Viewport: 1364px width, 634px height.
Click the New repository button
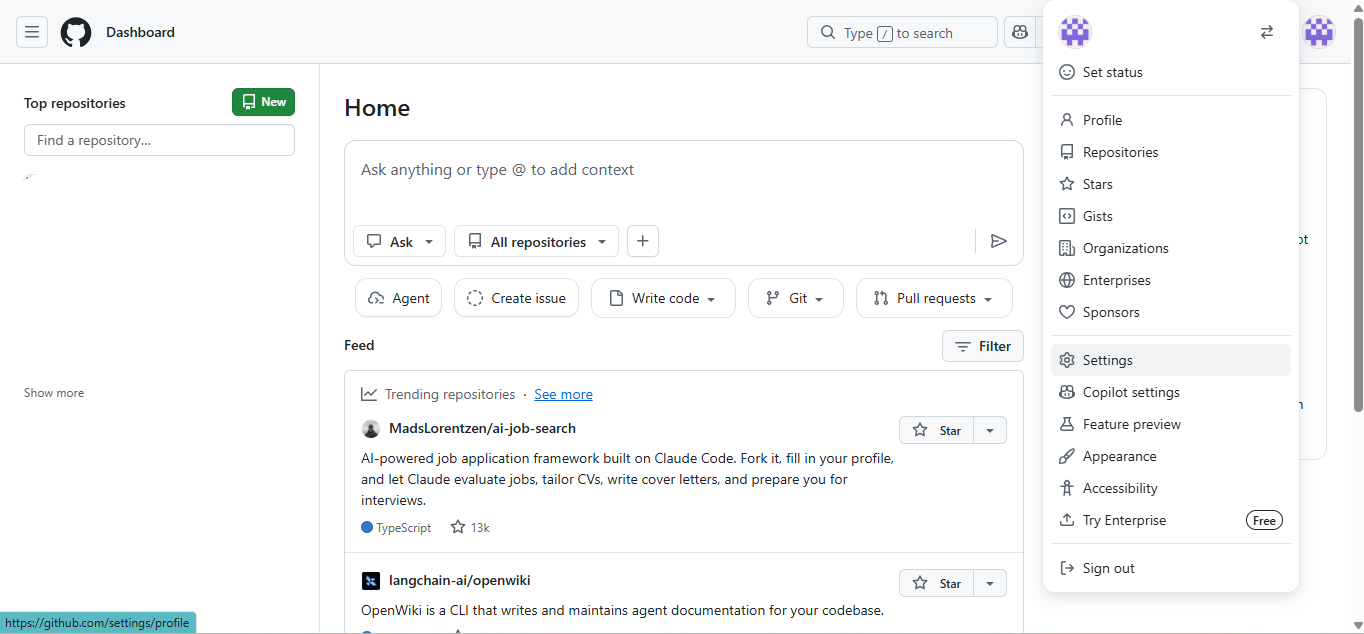click(263, 102)
